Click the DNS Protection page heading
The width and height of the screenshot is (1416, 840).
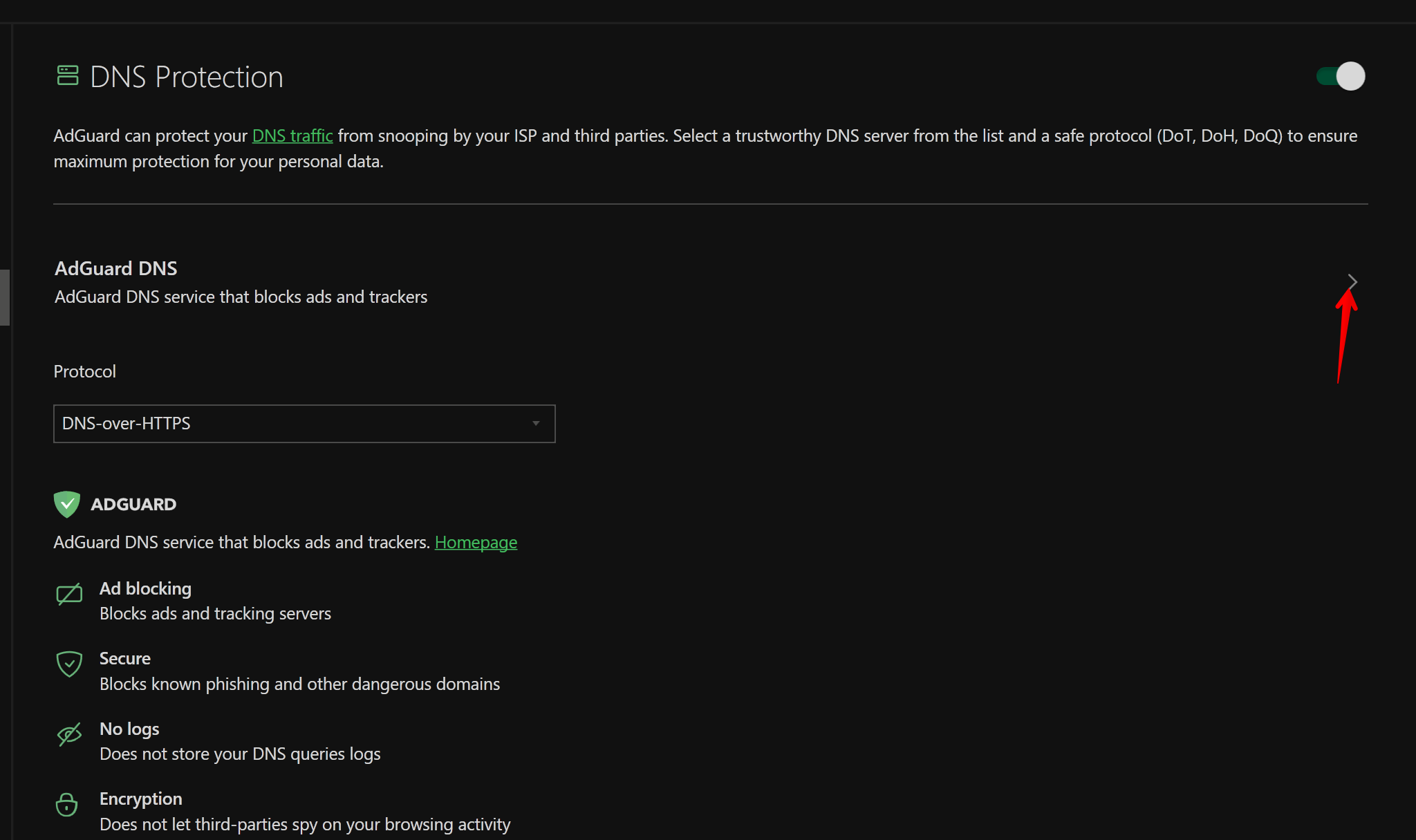[x=187, y=77]
